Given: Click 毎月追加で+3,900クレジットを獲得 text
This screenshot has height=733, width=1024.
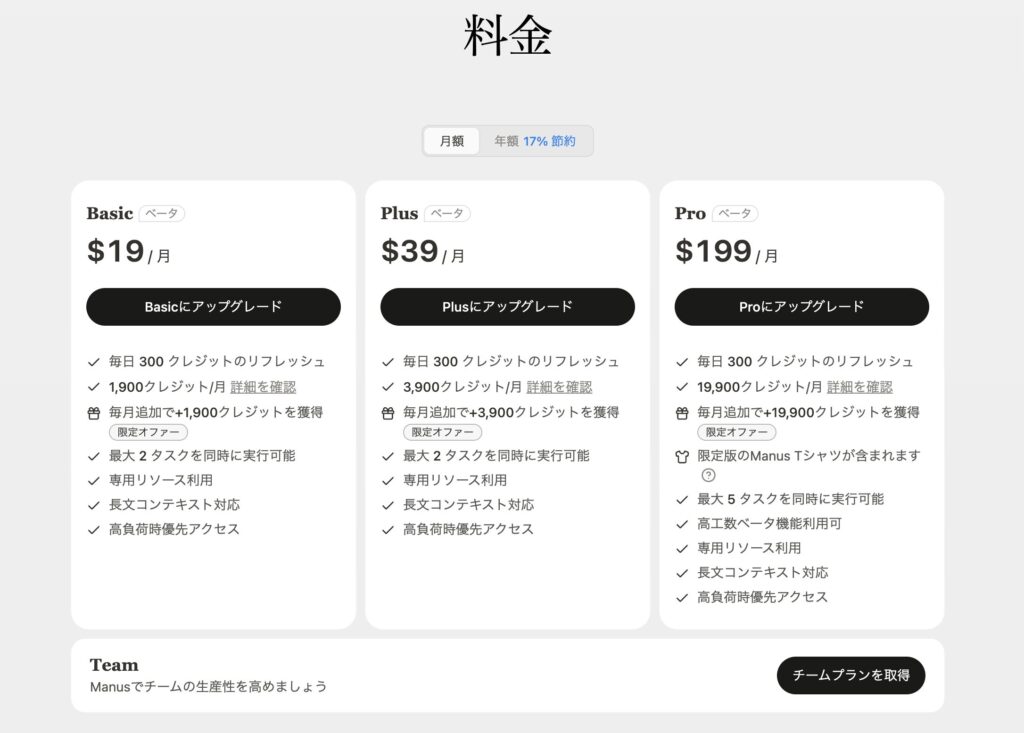Looking at the screenshot, I should click(511, 413).
